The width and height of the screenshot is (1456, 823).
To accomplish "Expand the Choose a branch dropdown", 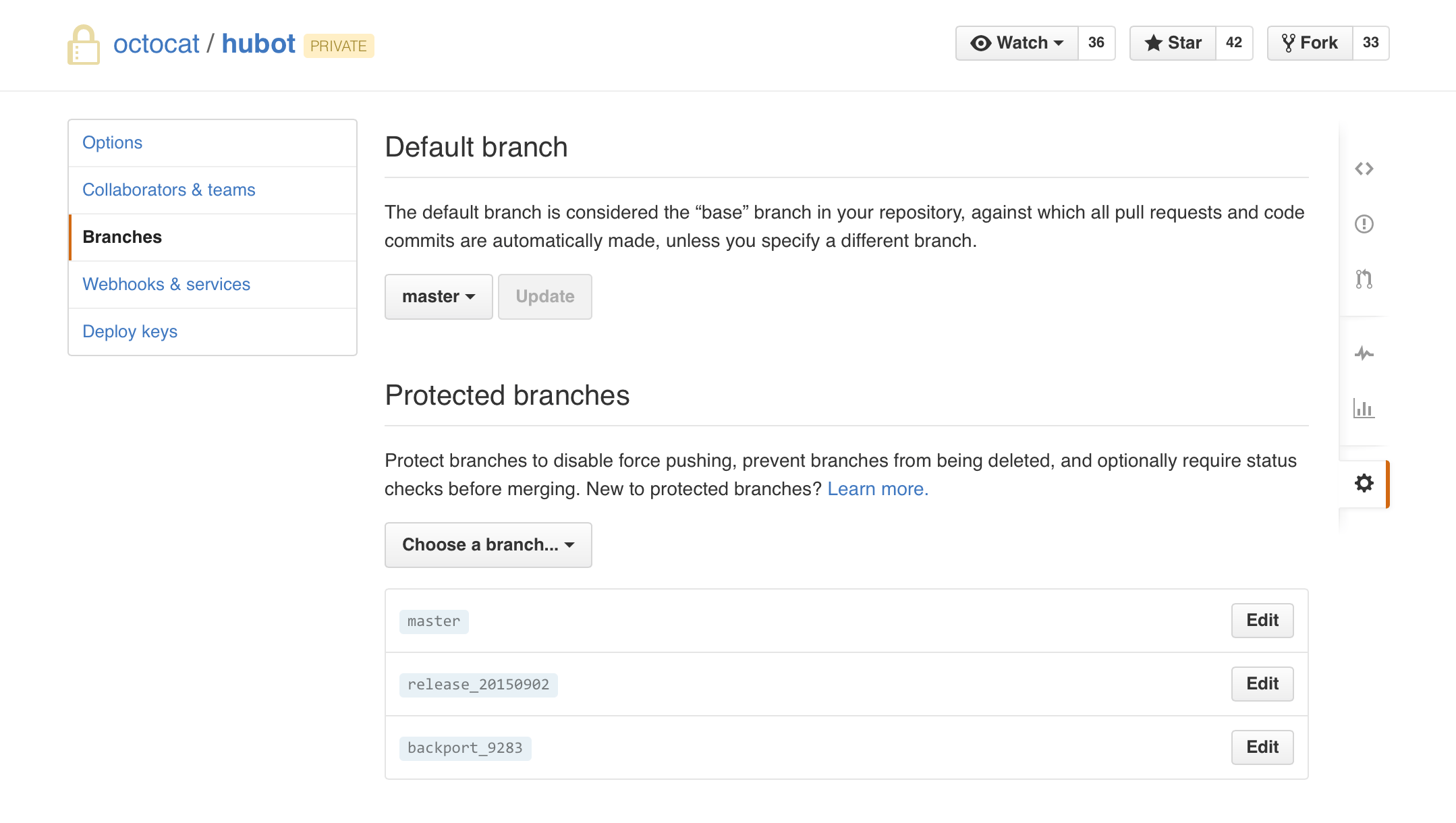I will [x=488, y=544].
